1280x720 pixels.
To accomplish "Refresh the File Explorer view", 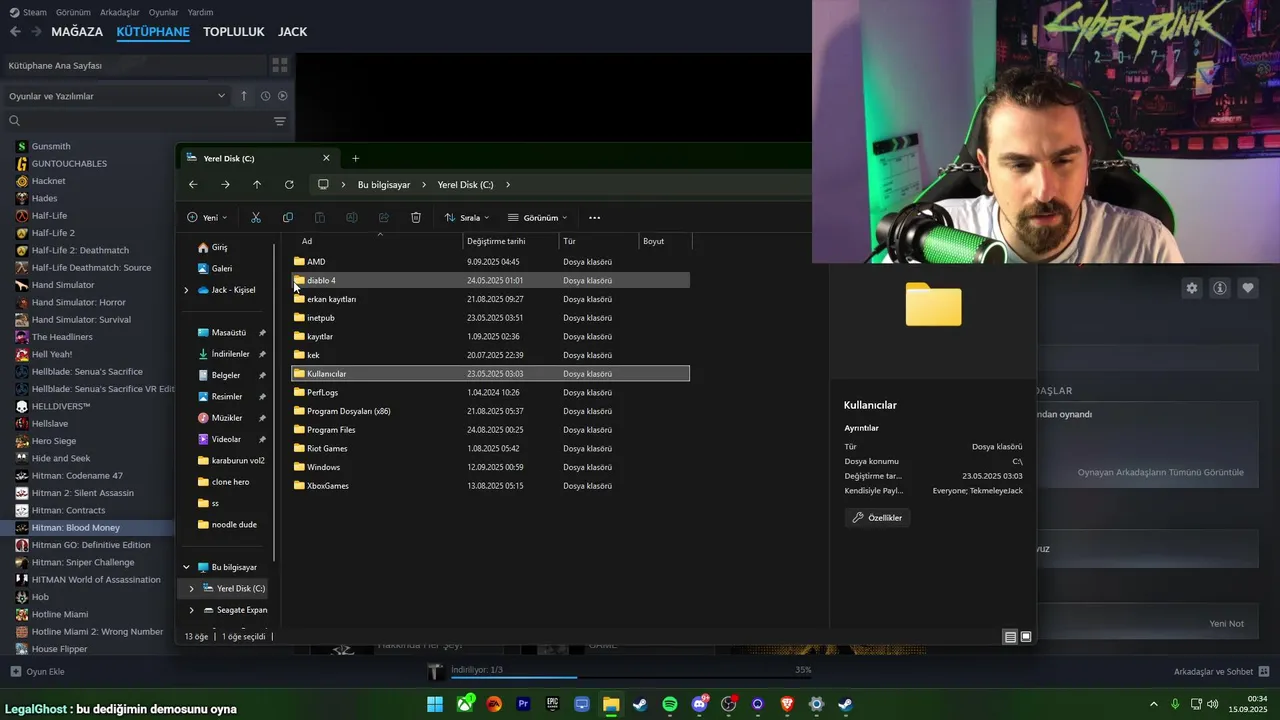I will 289,184.
